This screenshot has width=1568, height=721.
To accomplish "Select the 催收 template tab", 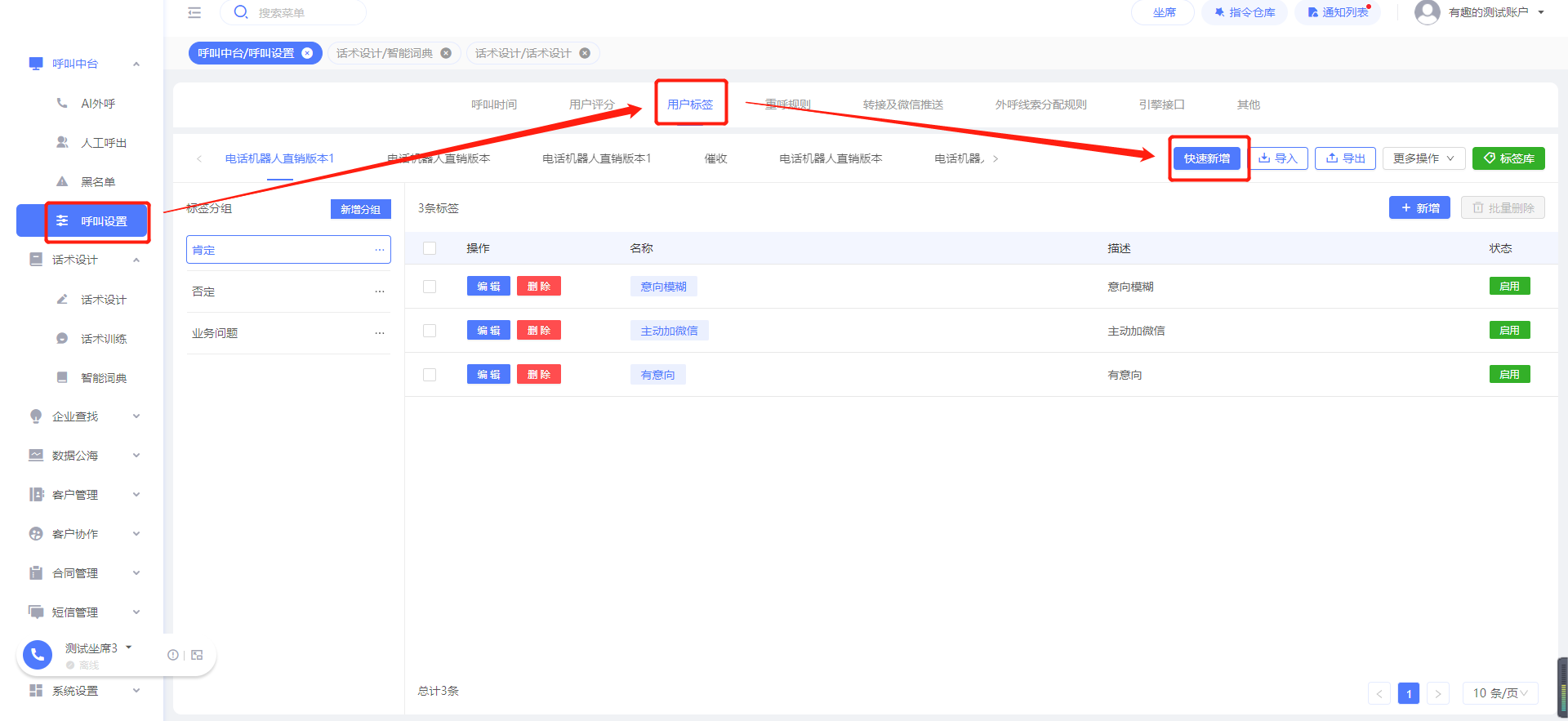I will [x=715, y=158].
